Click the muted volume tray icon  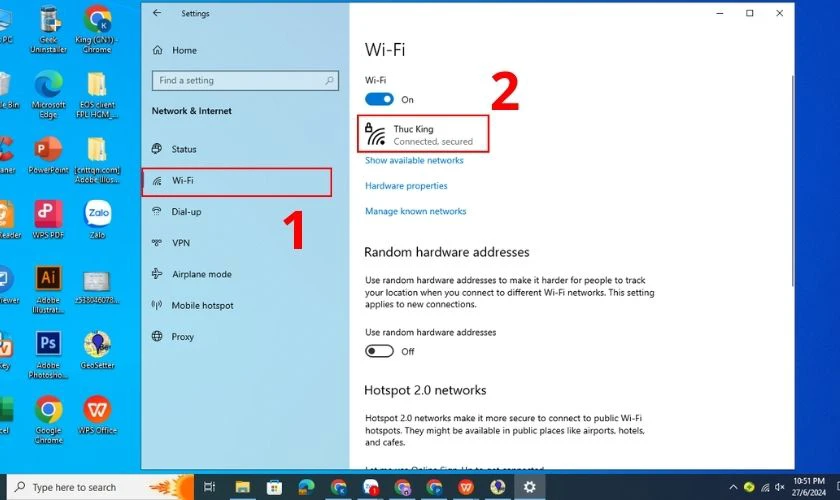point(780,487)
